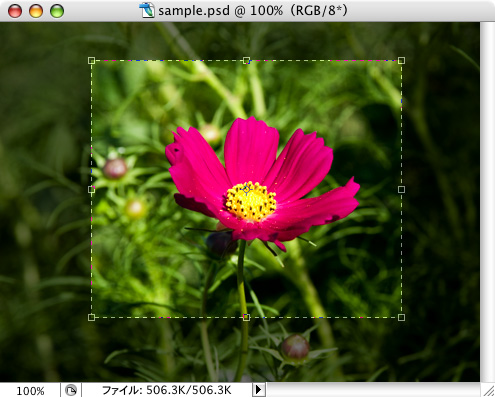Viewport: 495px width, 397px height.
Task: Click the bottom-right crop handle
Action: (x=401, y=317)
